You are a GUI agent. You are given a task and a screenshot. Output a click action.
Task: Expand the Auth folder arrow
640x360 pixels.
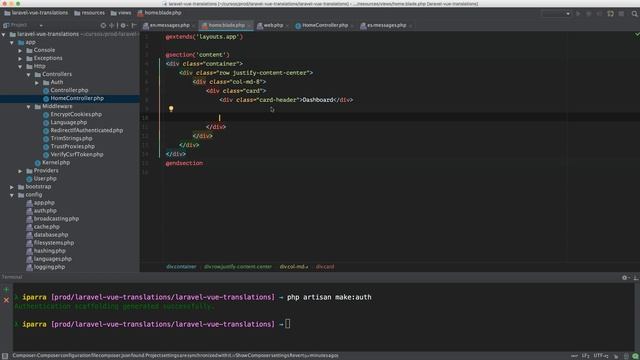[x=37, y=83]
